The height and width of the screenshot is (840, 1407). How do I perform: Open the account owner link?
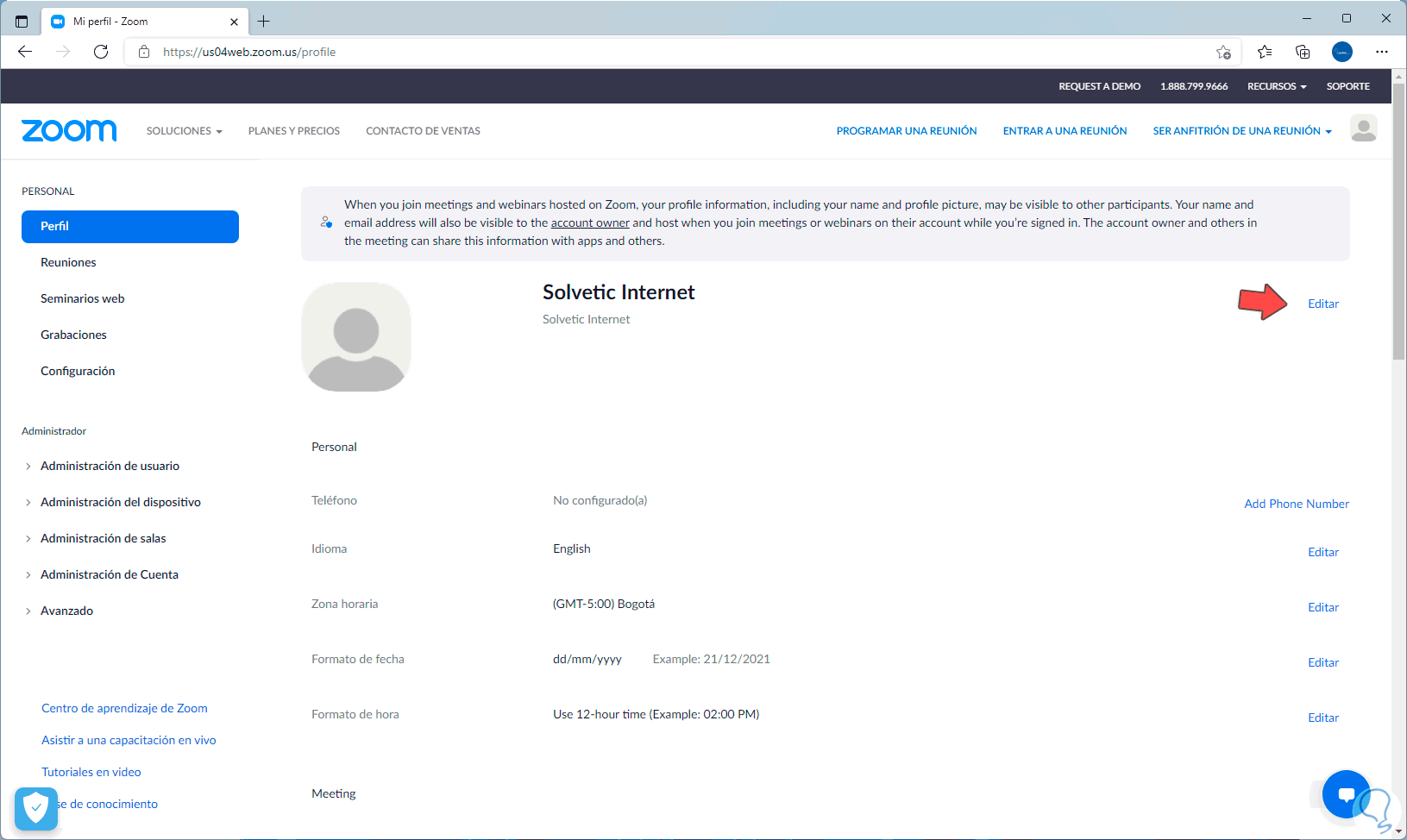(x=590, y=223)
